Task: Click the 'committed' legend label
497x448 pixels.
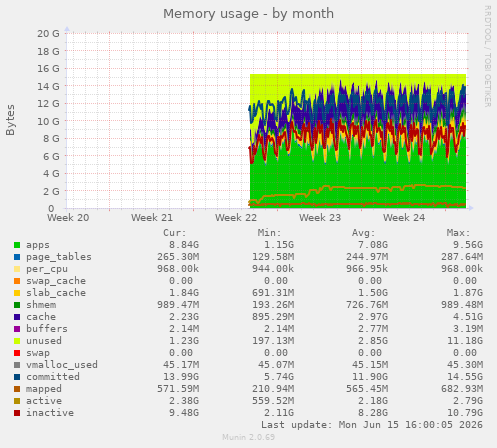Action: coord(53,377)
